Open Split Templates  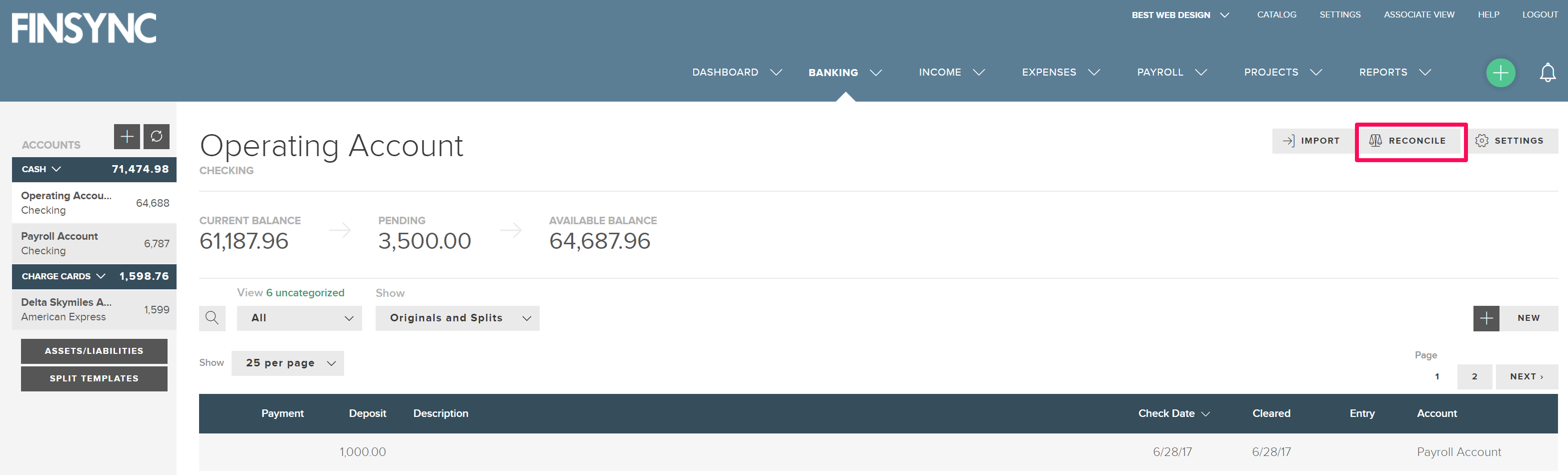coord(94,379)
